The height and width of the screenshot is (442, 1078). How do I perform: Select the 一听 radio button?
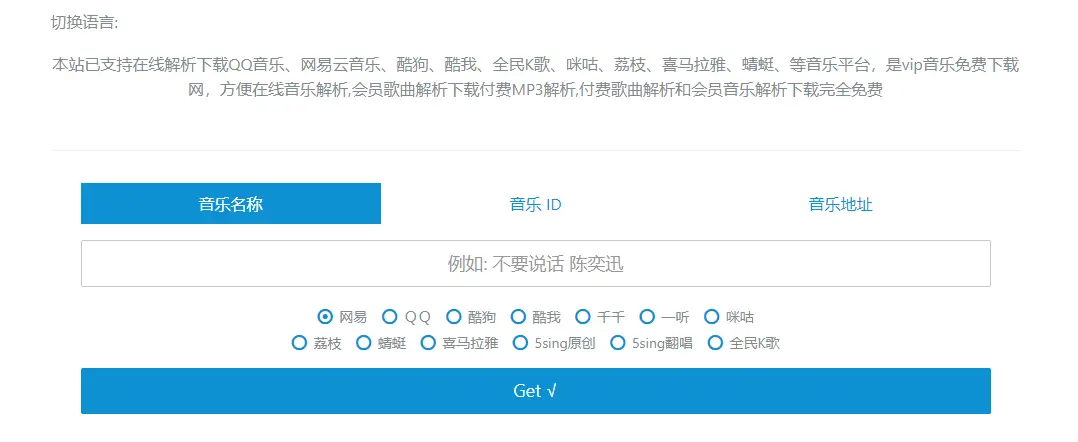[647, 317]
